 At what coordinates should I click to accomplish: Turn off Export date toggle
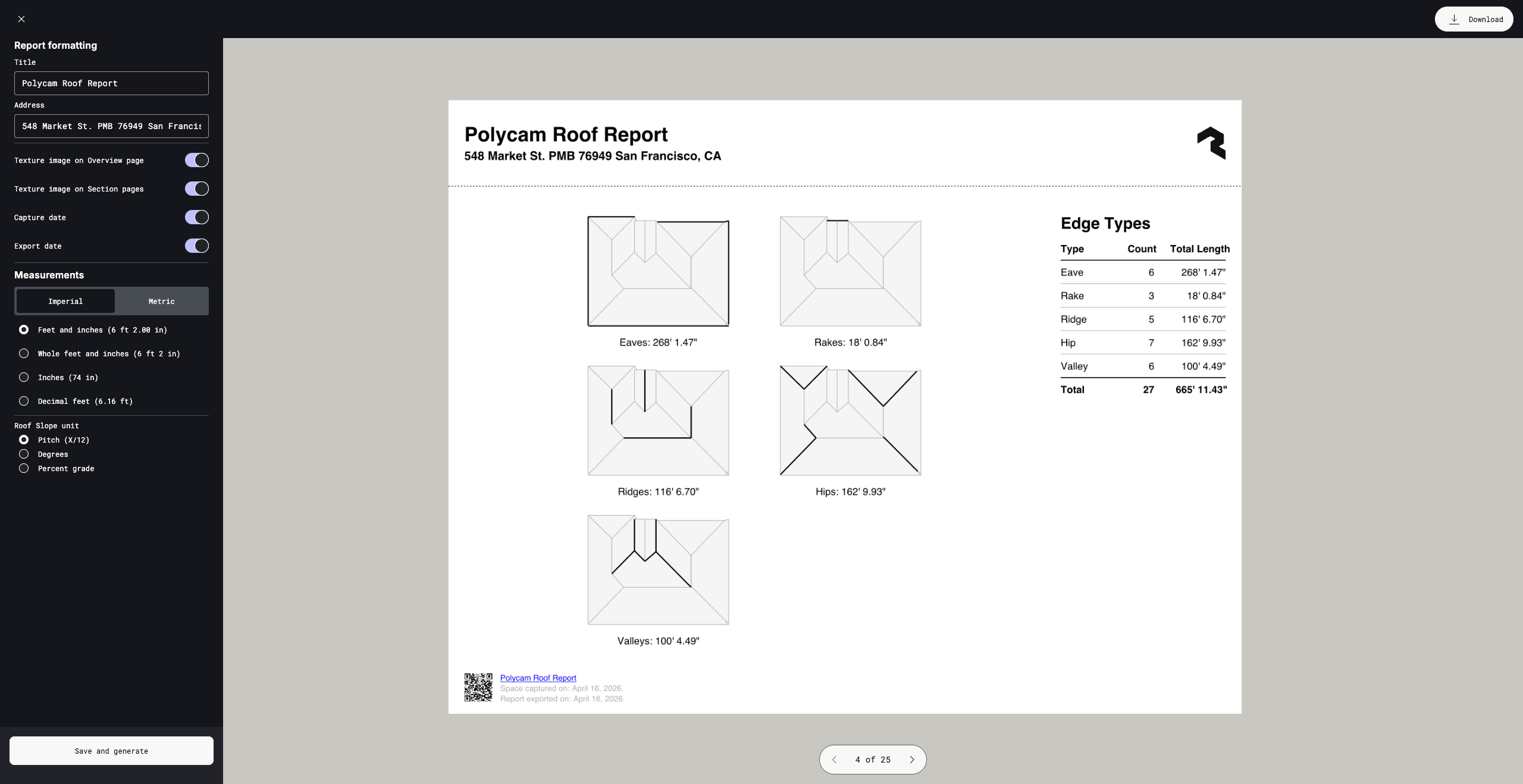(196, 246)
